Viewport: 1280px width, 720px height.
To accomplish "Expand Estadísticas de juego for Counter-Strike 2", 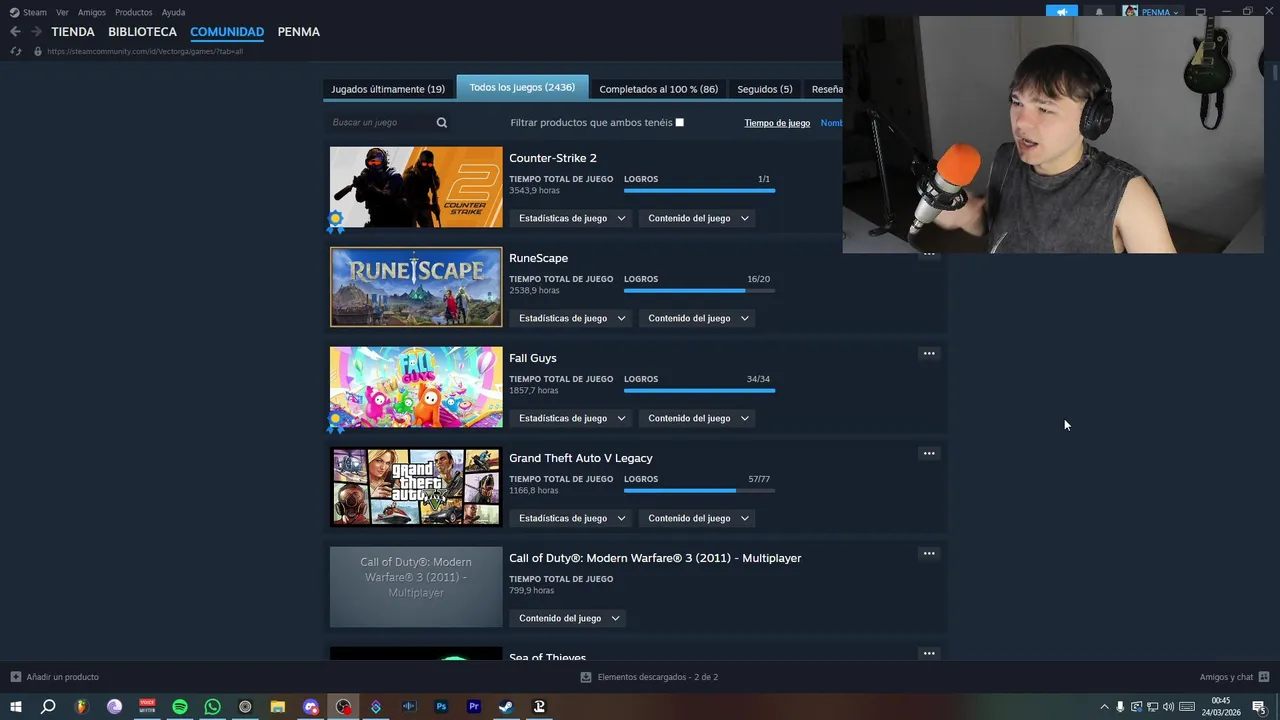I will [x=572, y=218].
